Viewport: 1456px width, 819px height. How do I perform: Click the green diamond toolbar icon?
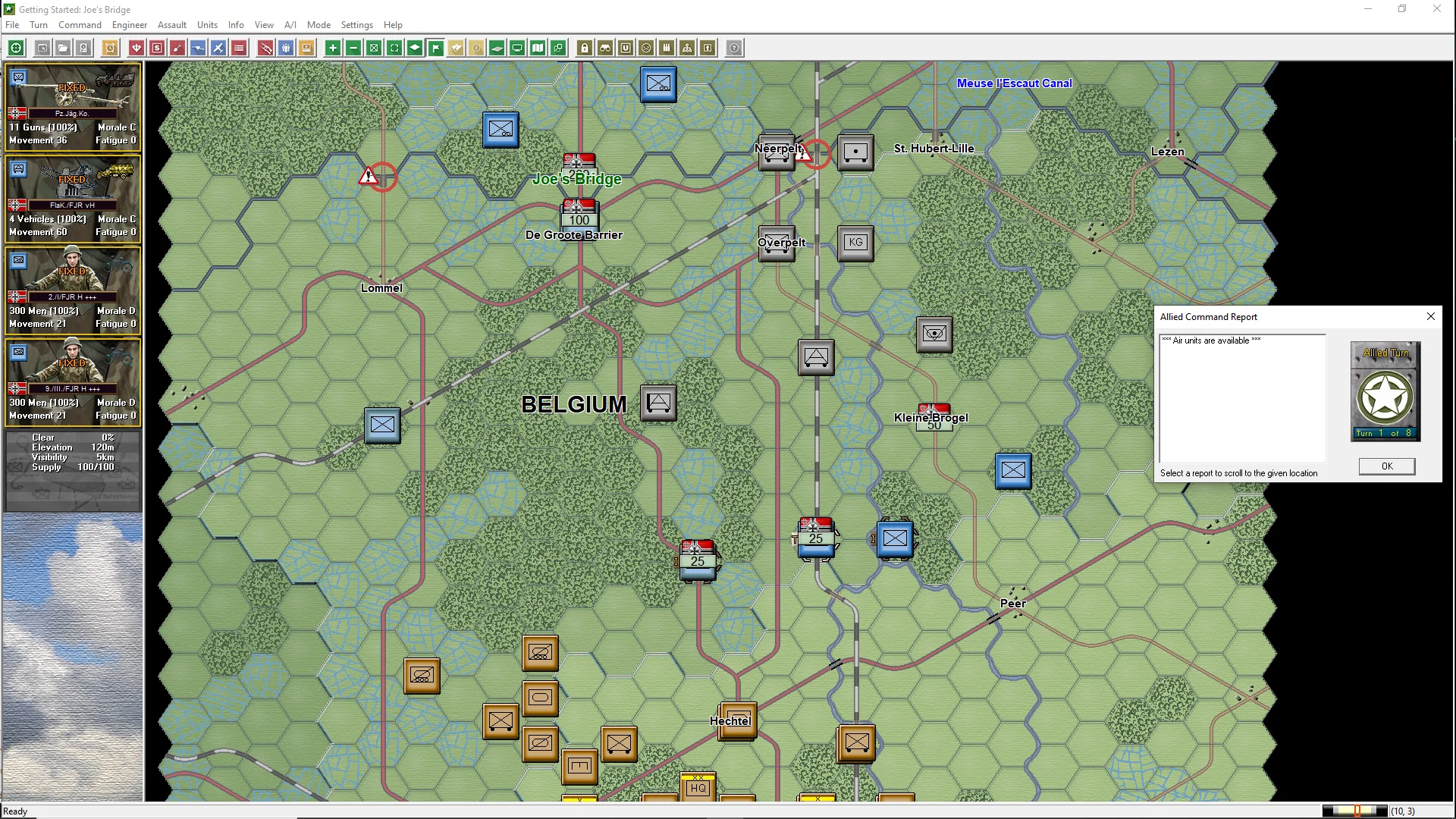[415, 49]
